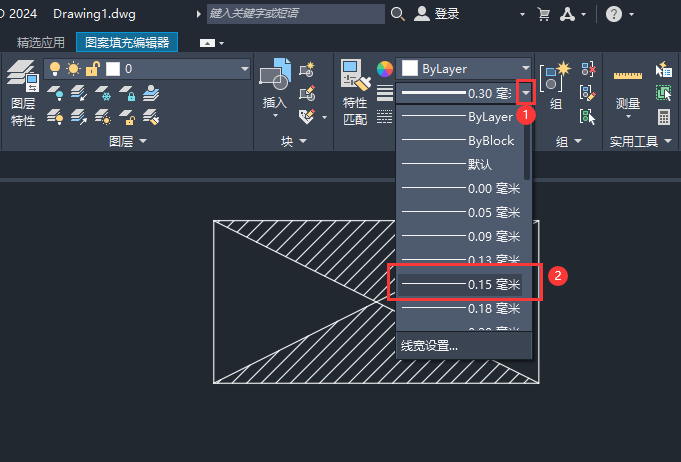Click the help question mark icon
Image resolution: width=681 pixels, height=462 pixels.
coord(614,14)
